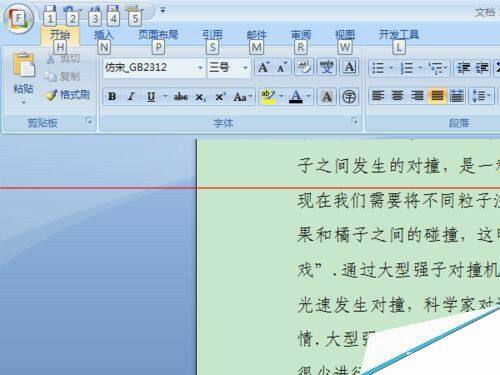Click the Enclose Characters circle icon
The image size is (500, 375).
pos(349,97)
